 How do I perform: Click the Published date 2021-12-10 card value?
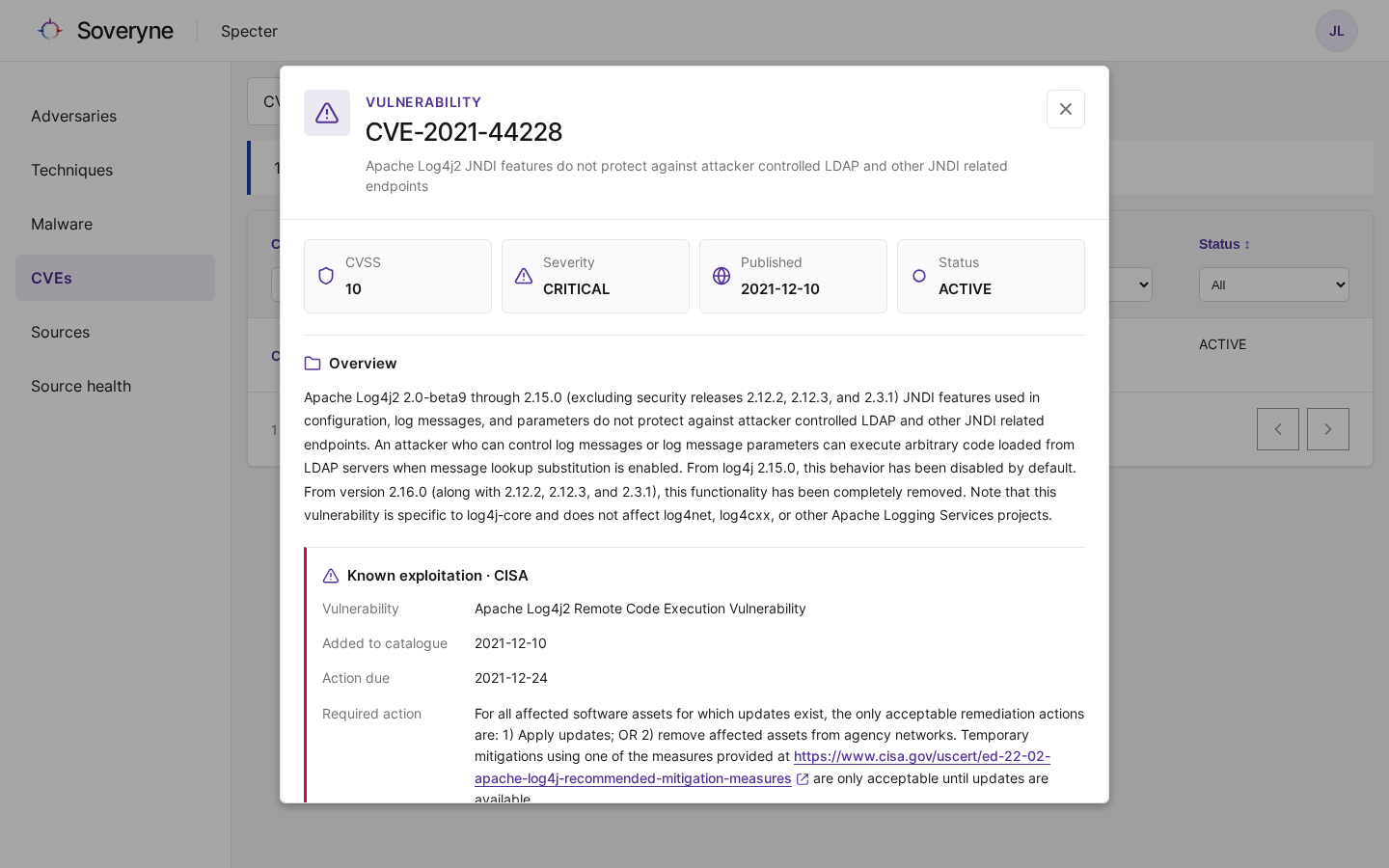click(x=780, y=289)
